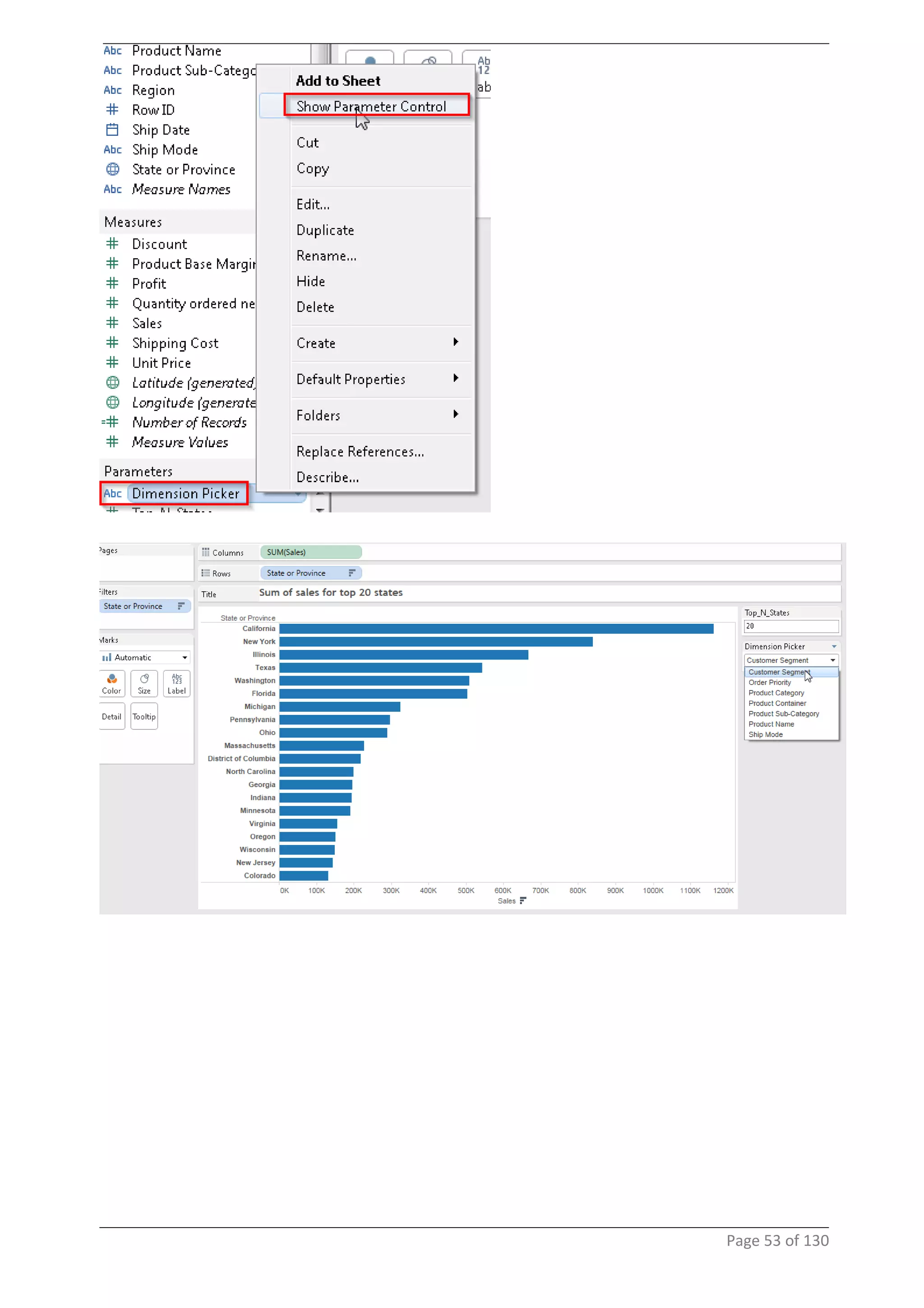Choose Show Parameter Control menu entry
The image size is (924, 1308).
tap(371, 107)
